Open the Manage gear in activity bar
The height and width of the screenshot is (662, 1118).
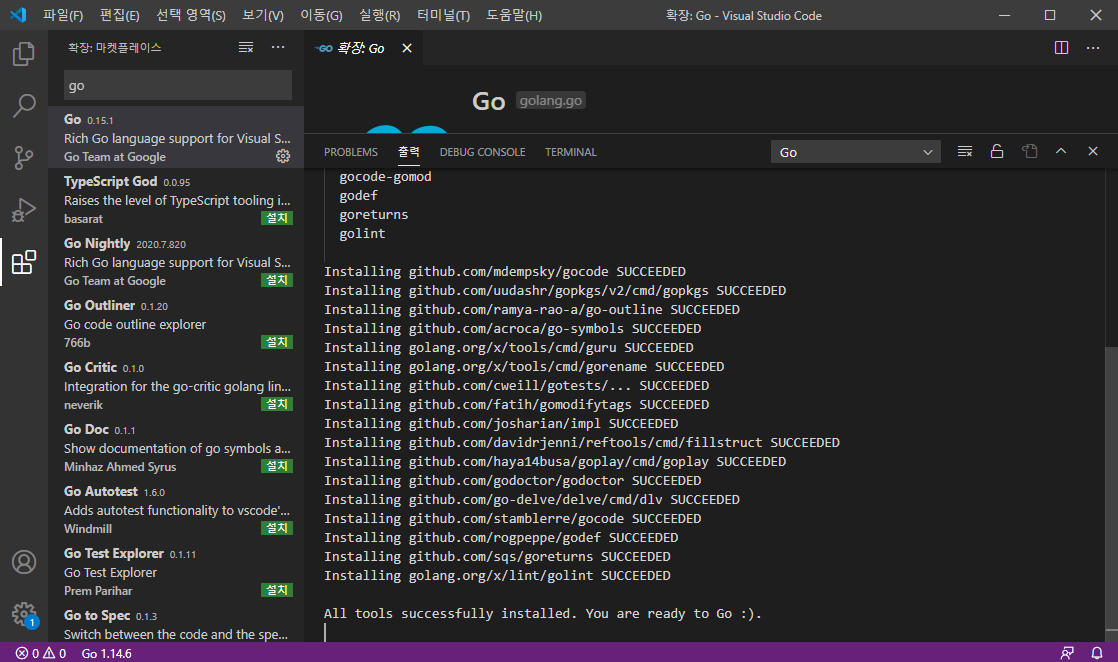click(24, 614)
